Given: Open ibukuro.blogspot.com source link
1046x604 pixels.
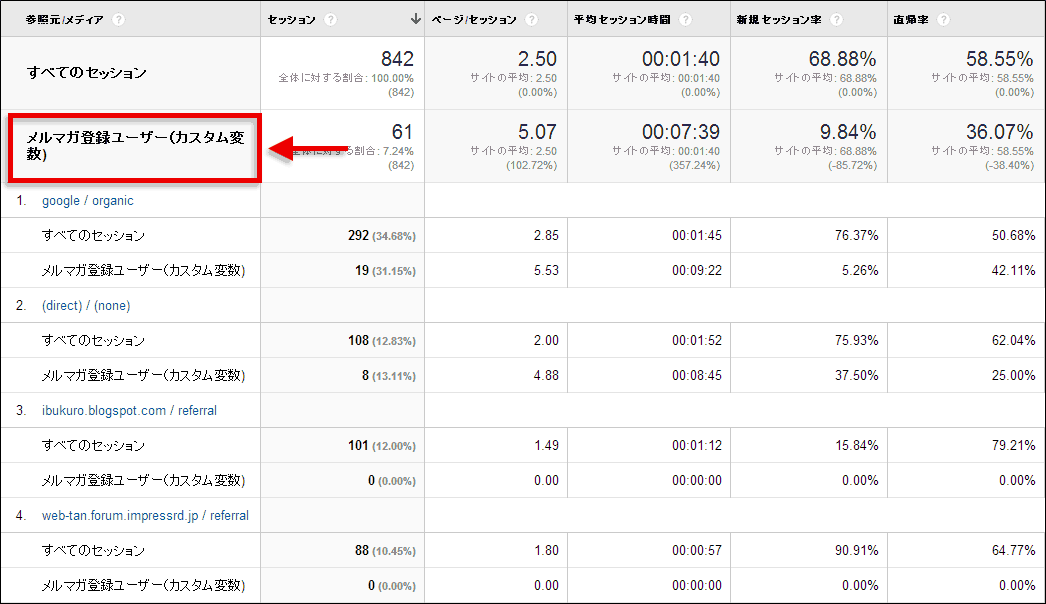Looking at the screenshot, I should [104, 411].
